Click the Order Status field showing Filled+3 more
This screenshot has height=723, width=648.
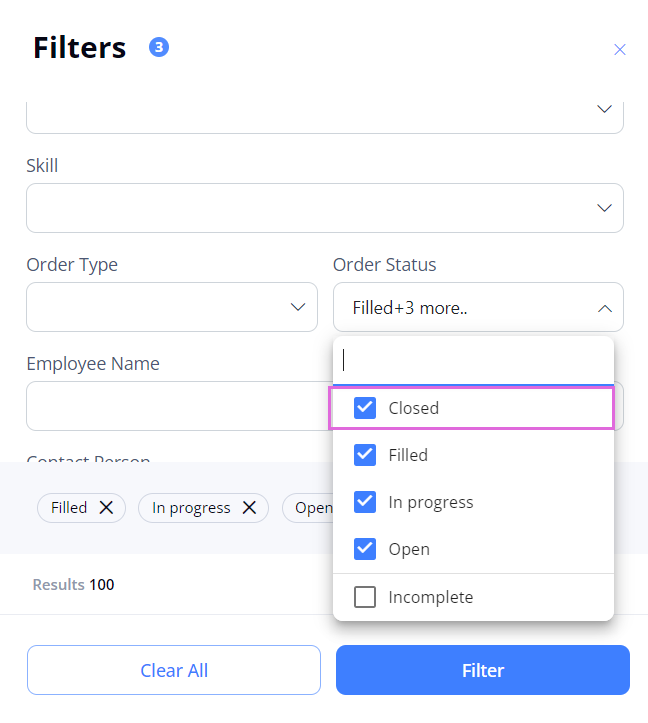[478, 307]
